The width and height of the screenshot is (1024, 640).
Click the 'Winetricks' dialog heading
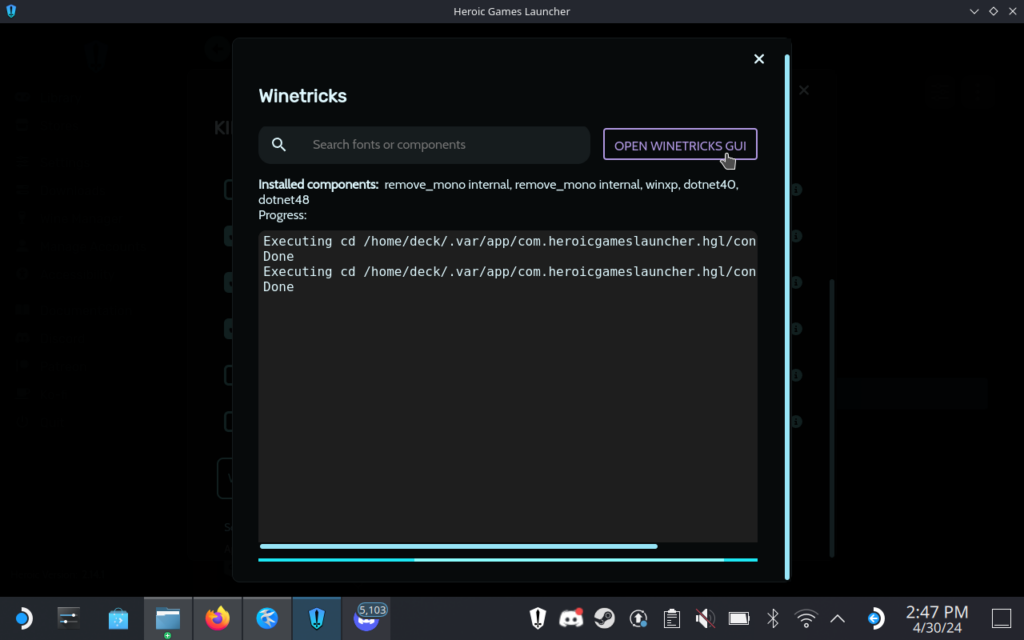[302, 96]
